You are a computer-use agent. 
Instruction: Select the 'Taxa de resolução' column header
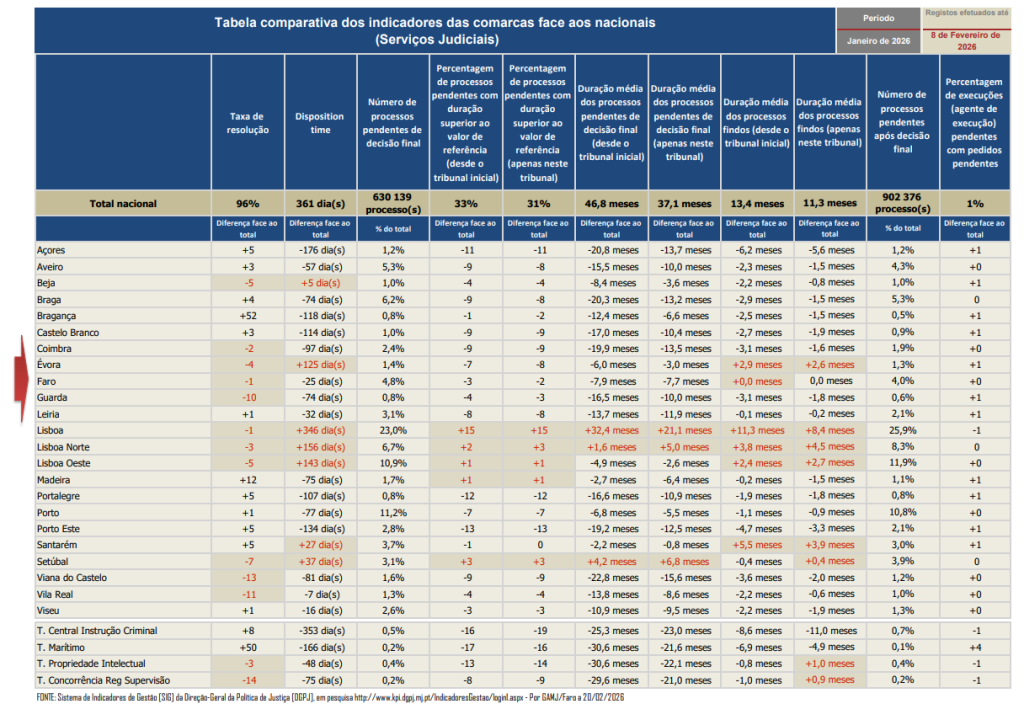coord(247,123)
